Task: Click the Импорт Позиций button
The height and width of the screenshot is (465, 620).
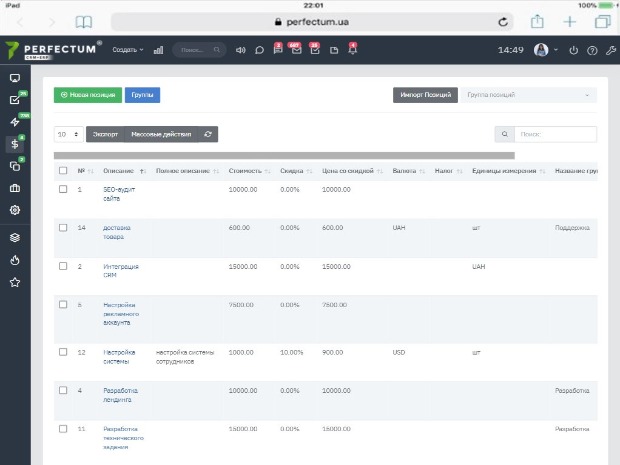Action: 425,95
